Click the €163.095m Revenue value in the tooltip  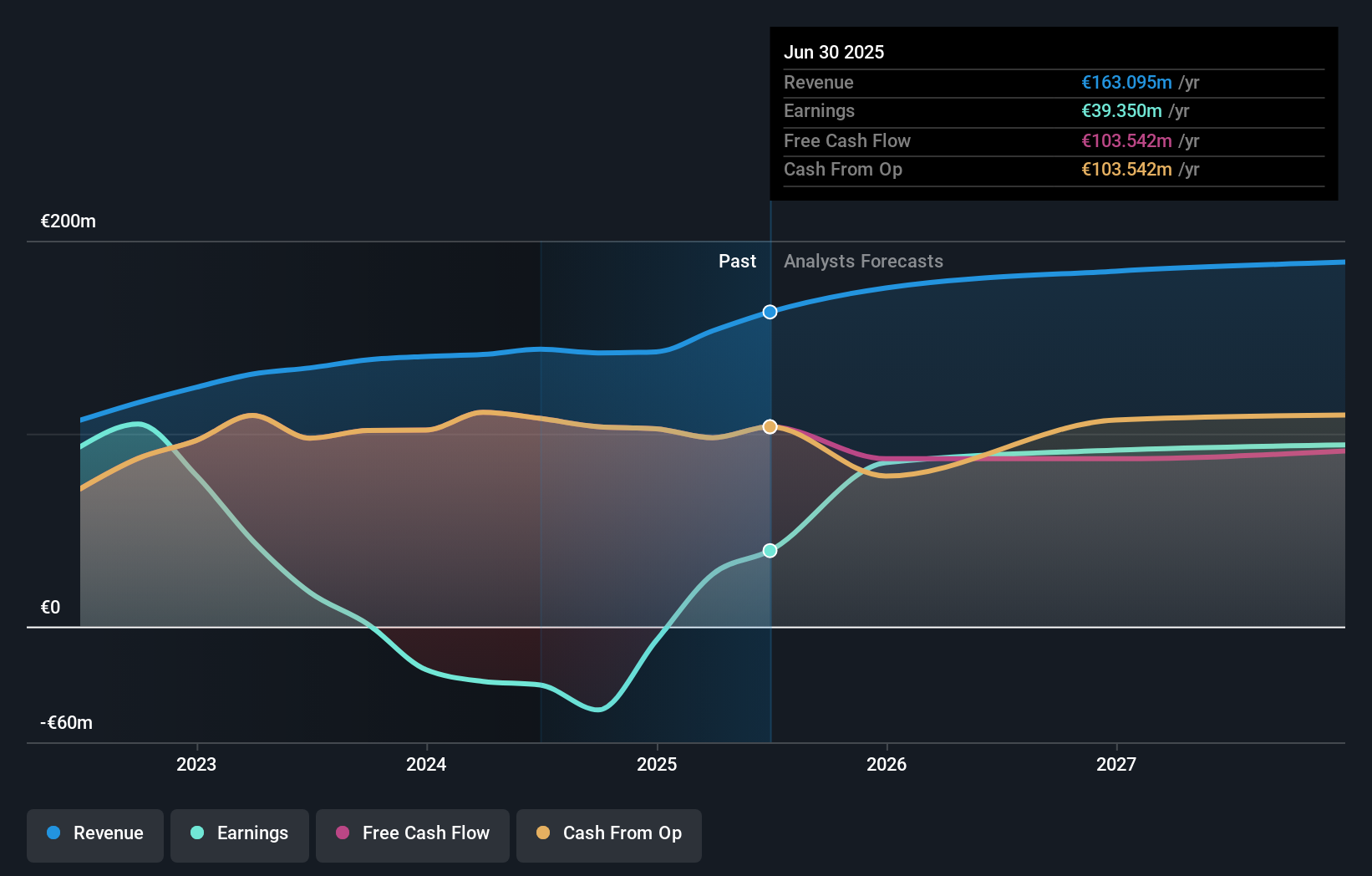coord(1126,82)
